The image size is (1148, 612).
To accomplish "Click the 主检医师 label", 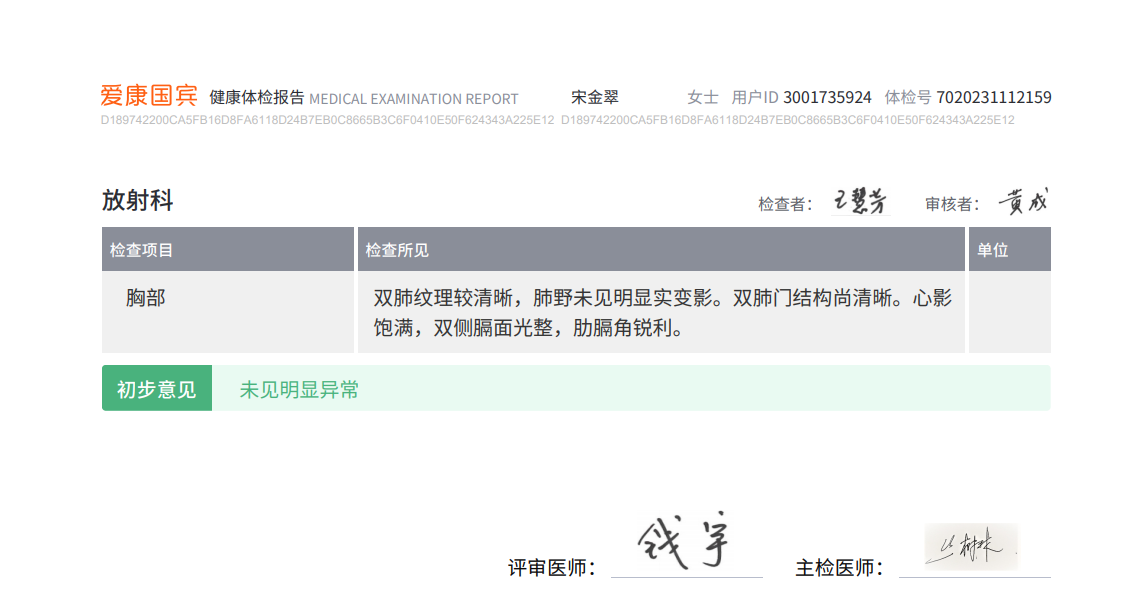I will pyautogui.click(x=839, y=567).
